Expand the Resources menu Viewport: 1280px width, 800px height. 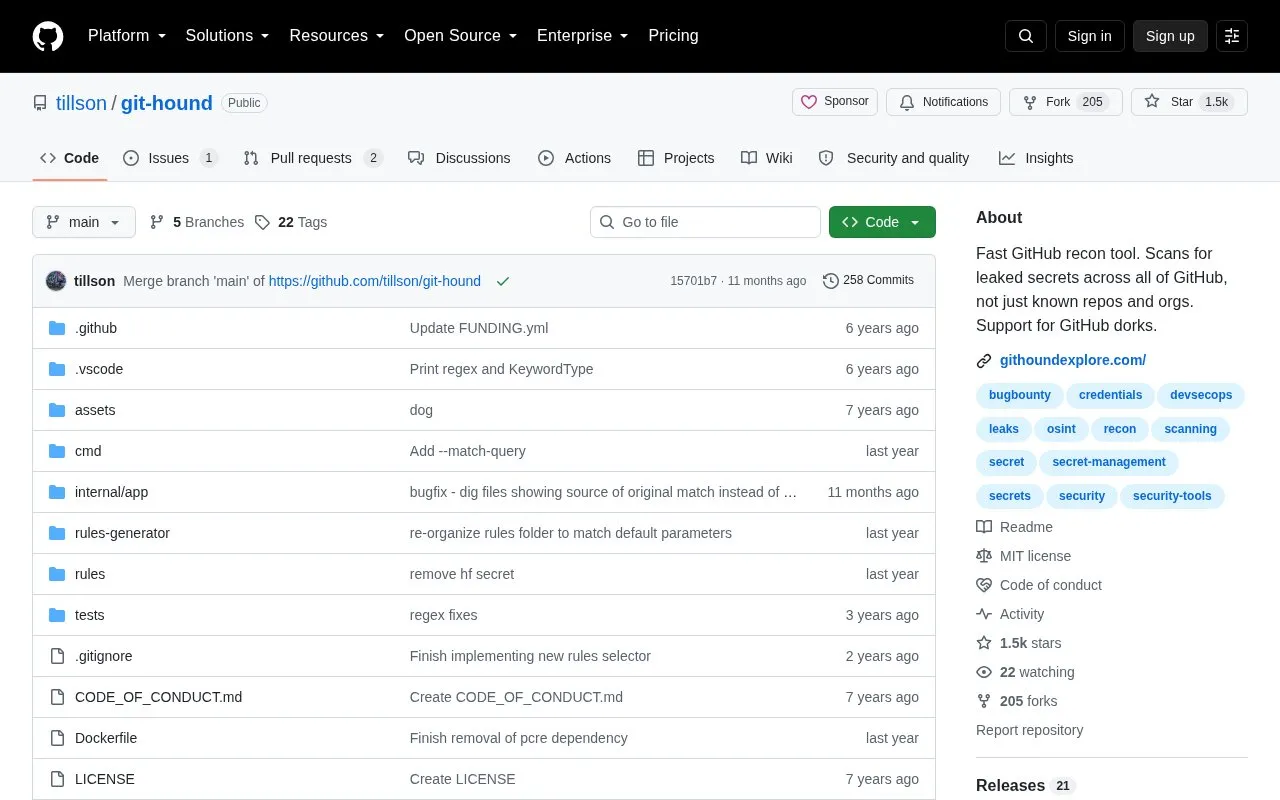point(337,36)
